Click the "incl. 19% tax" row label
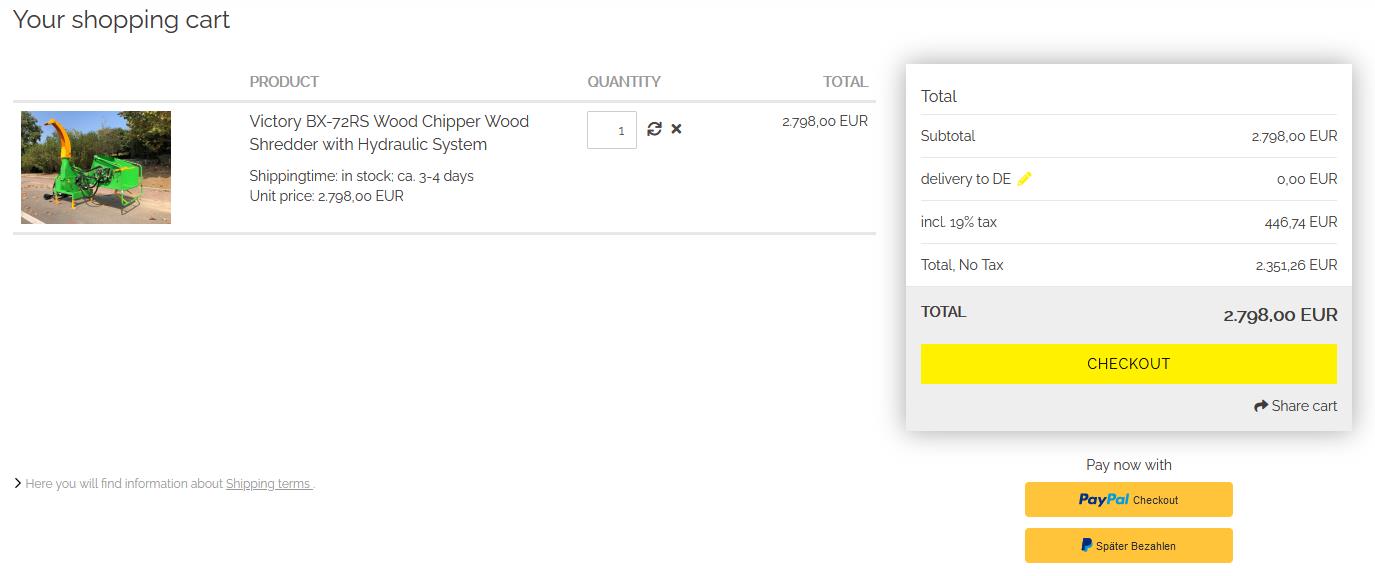 point(959,222)
